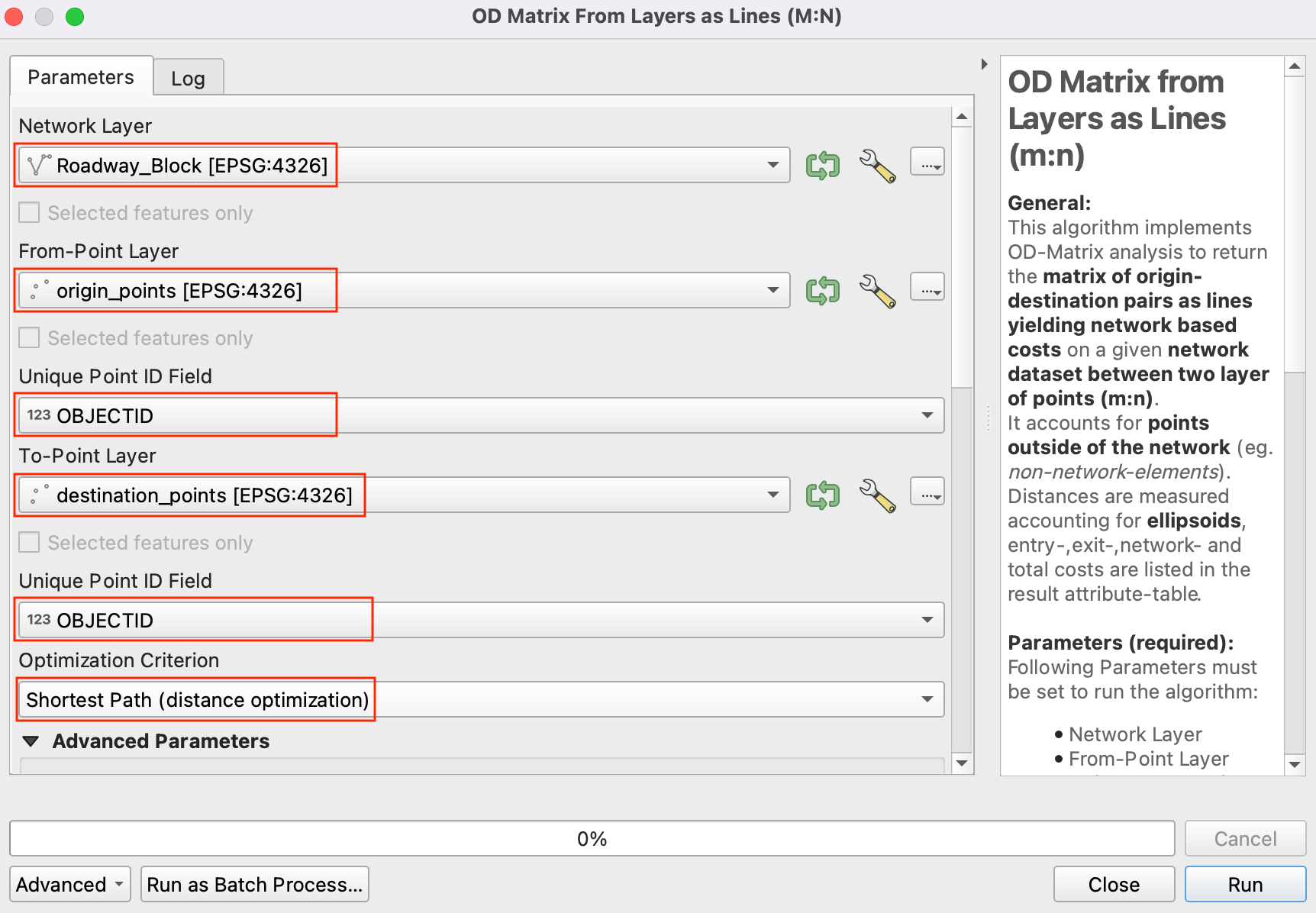Open the Roadway_Block network layer dropdown
Image resolution: width=1316 pixels, height=913 pixels.
click(403, 165)
